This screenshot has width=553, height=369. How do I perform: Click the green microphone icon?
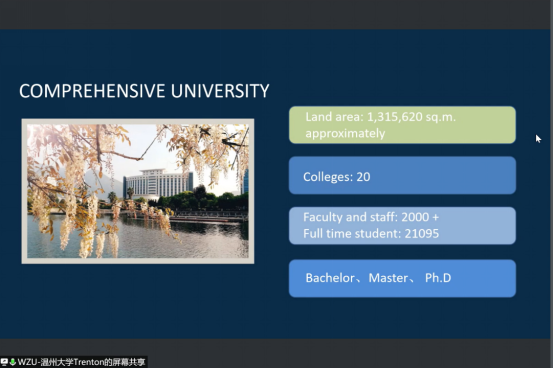12,362
